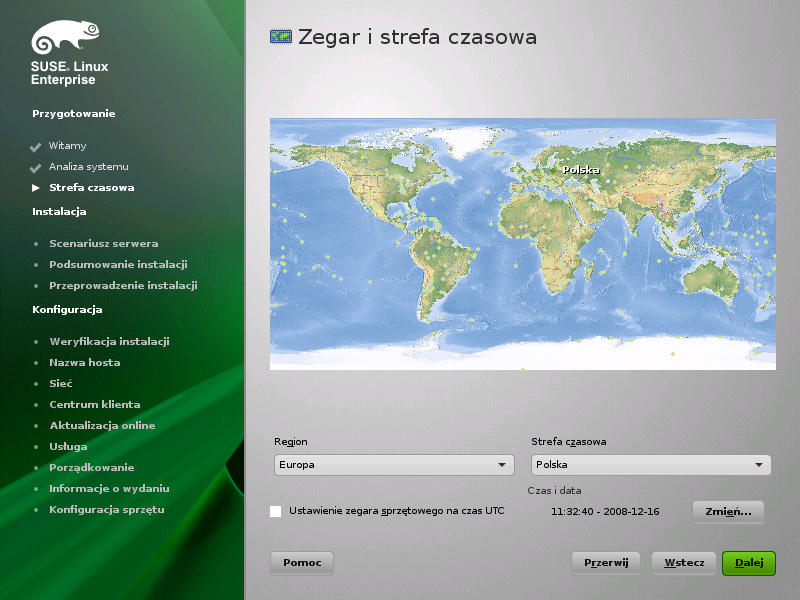
Task: Click the Polska marker on the world map
Action: click(x=553, y=171)
